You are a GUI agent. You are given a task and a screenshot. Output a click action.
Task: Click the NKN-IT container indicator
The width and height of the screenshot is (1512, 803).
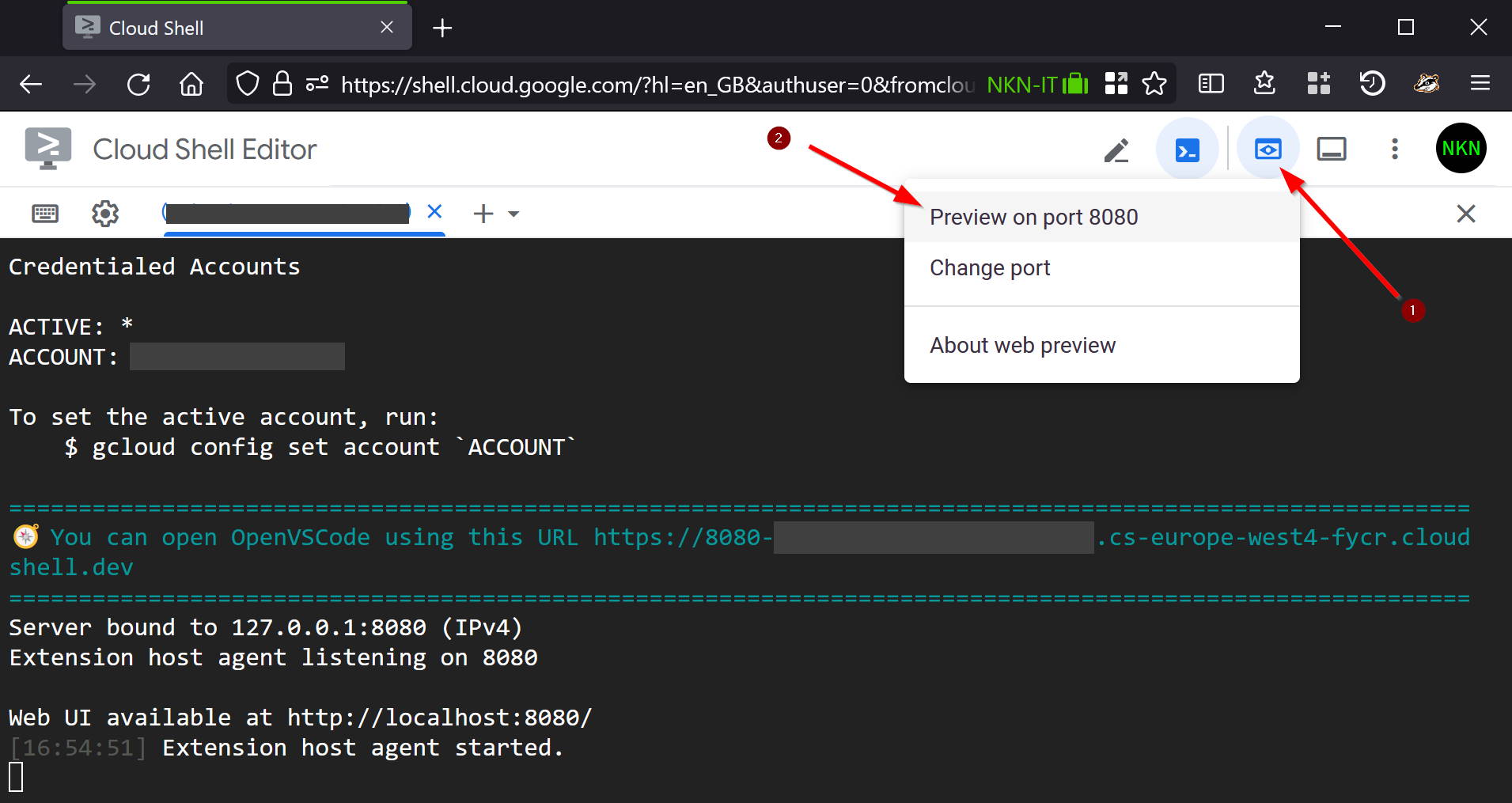(x=1037, y=84)
